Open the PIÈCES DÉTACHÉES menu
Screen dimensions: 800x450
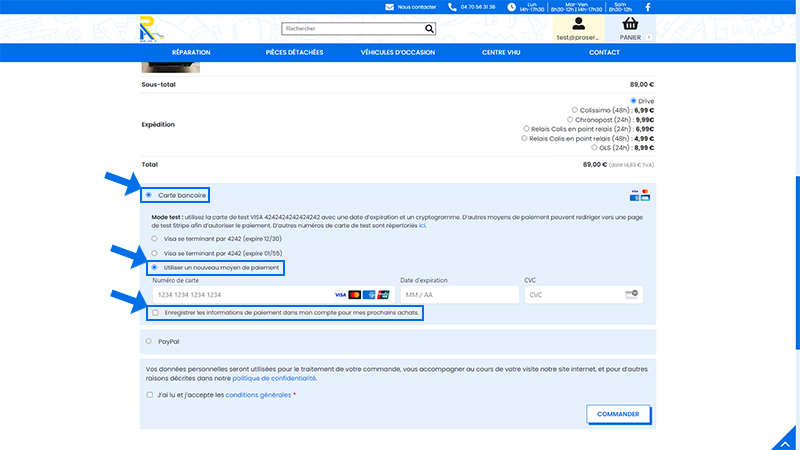(294, 53)
